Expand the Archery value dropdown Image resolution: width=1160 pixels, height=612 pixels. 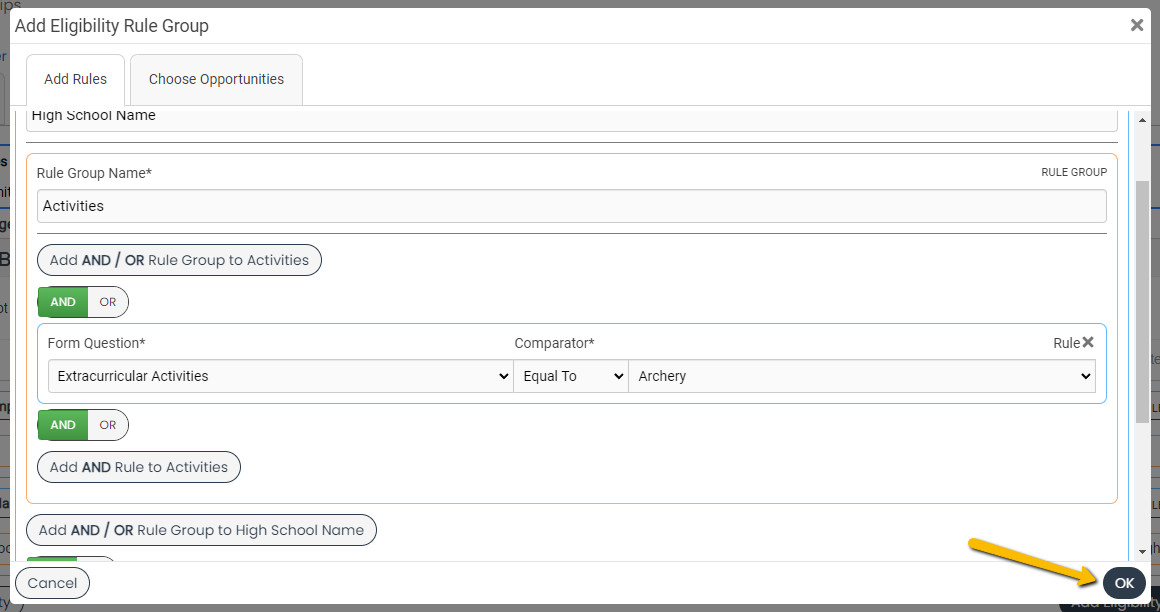point(861,377)
